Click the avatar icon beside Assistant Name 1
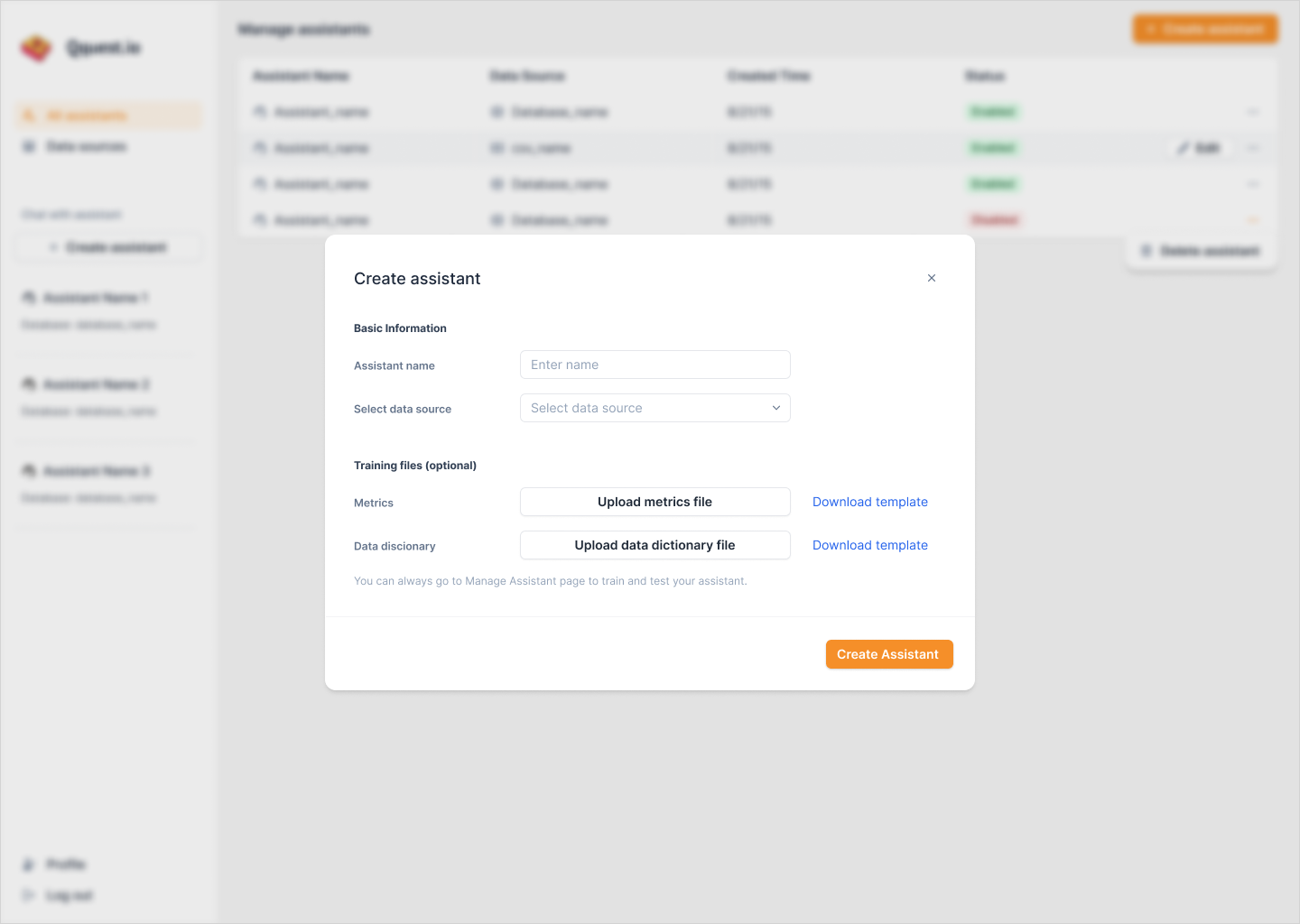 click(x=30, y=297)
